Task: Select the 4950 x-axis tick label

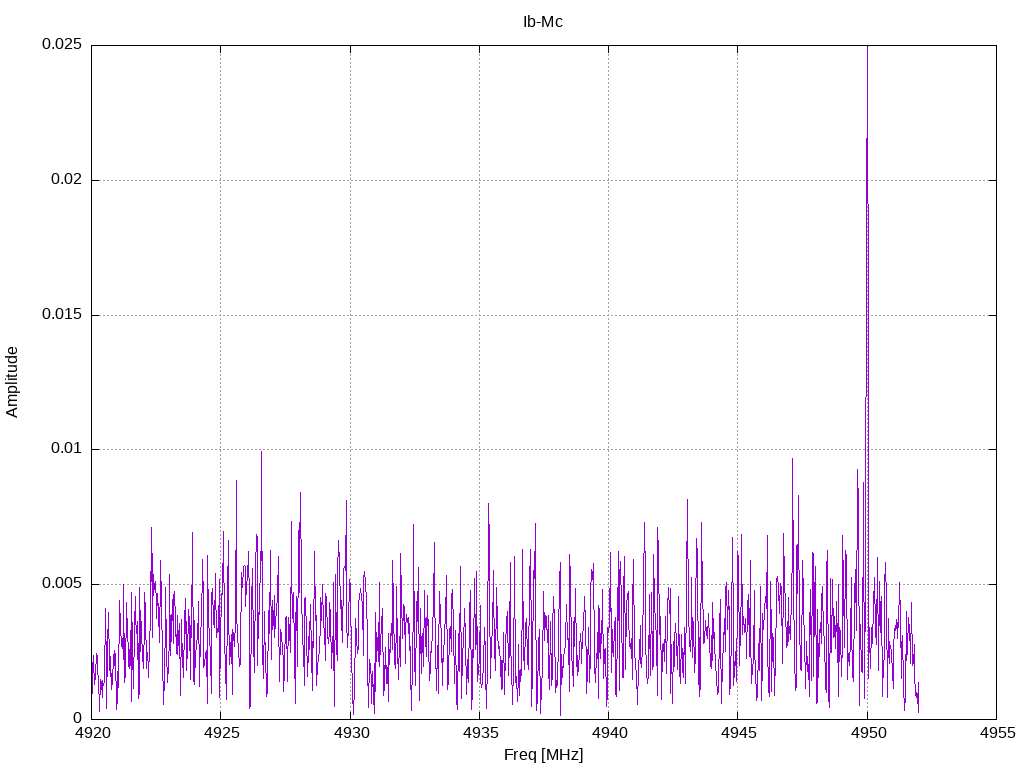Action: tap(867, 733)
